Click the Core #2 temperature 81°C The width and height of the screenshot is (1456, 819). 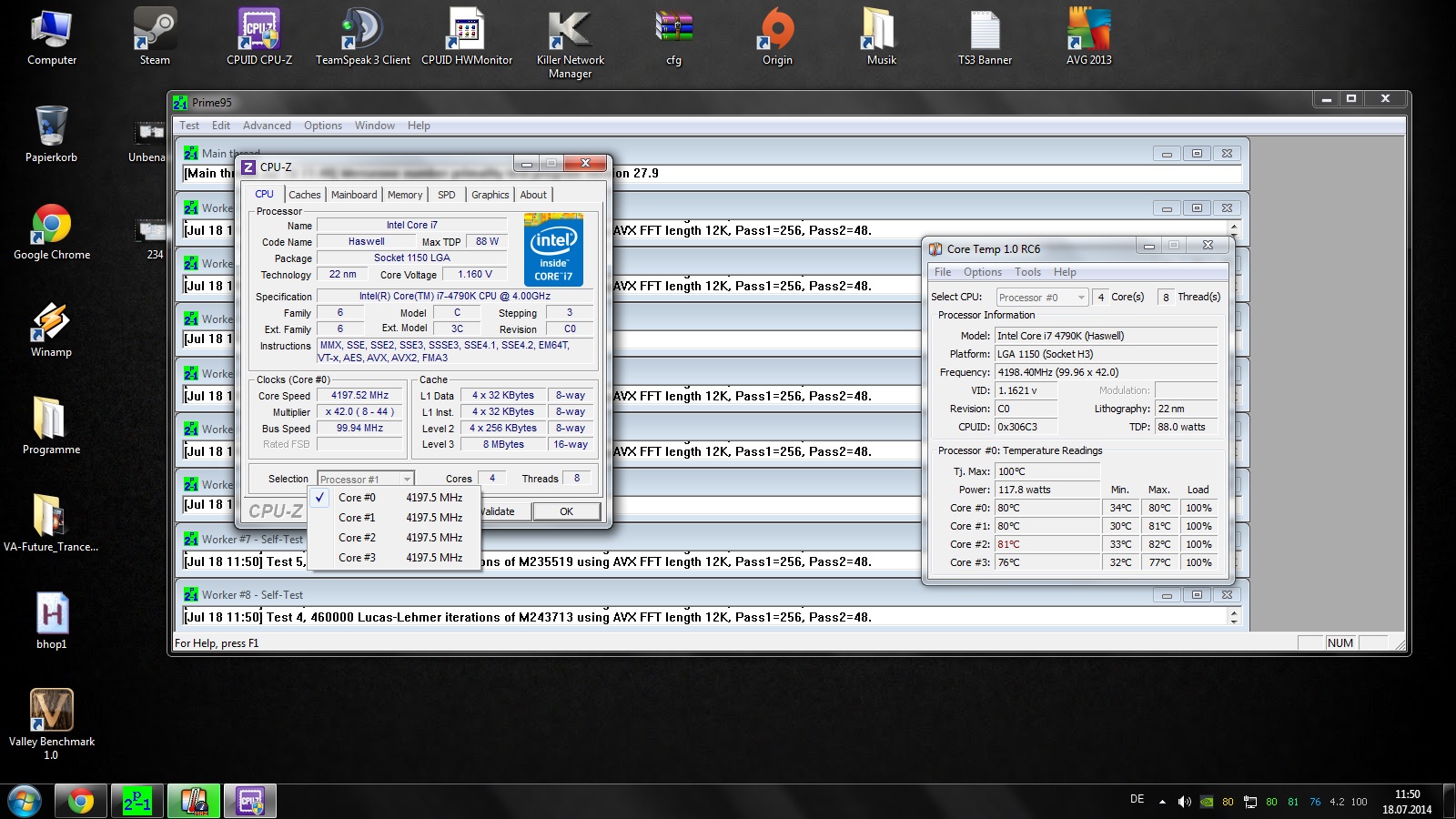click(1047, 544)
